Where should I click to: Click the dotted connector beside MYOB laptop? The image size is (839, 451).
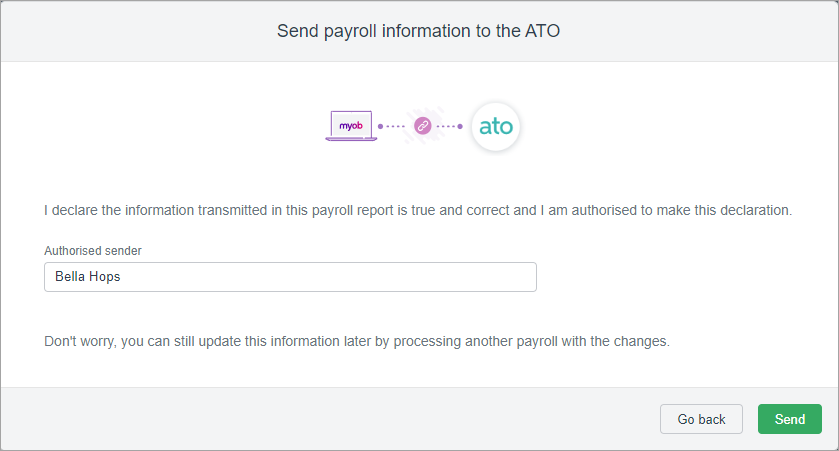392,127
